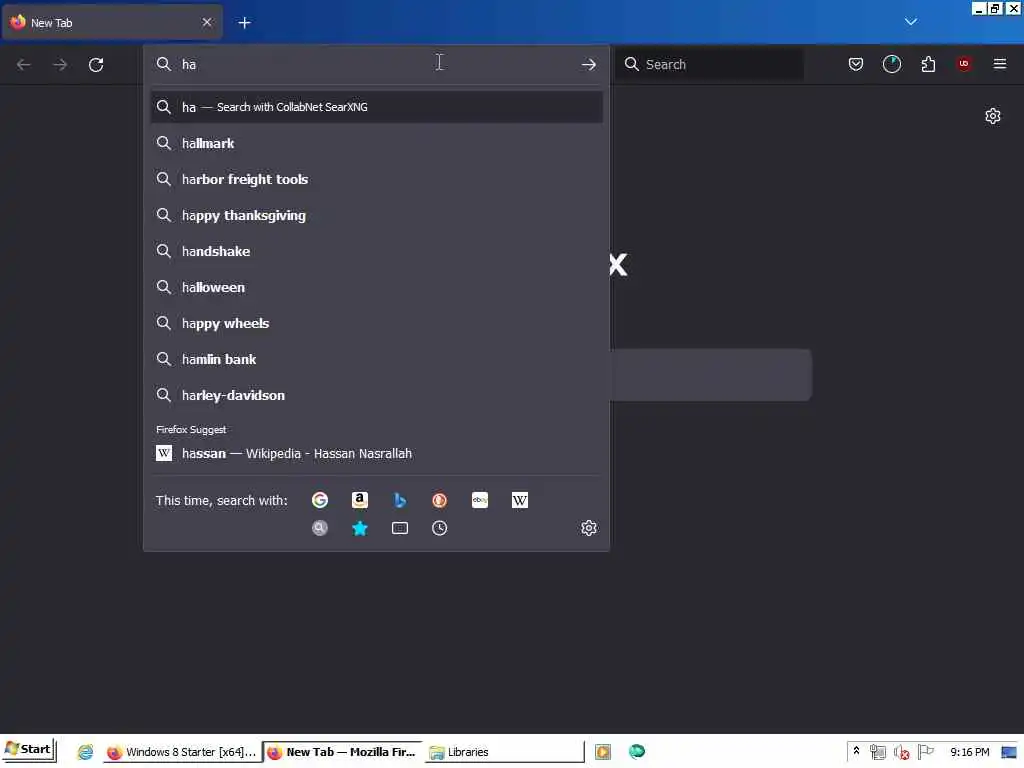Image resolution: width=1024 pixels, height=768 pixels.
Task: Open the Firefox application menu
Action: tap(1000, 64)
